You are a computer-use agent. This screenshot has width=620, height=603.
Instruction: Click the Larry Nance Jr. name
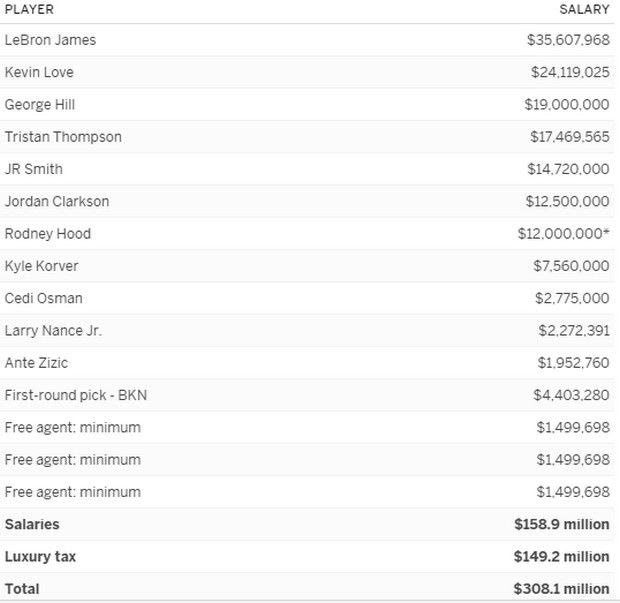click(x=53, y=330)
